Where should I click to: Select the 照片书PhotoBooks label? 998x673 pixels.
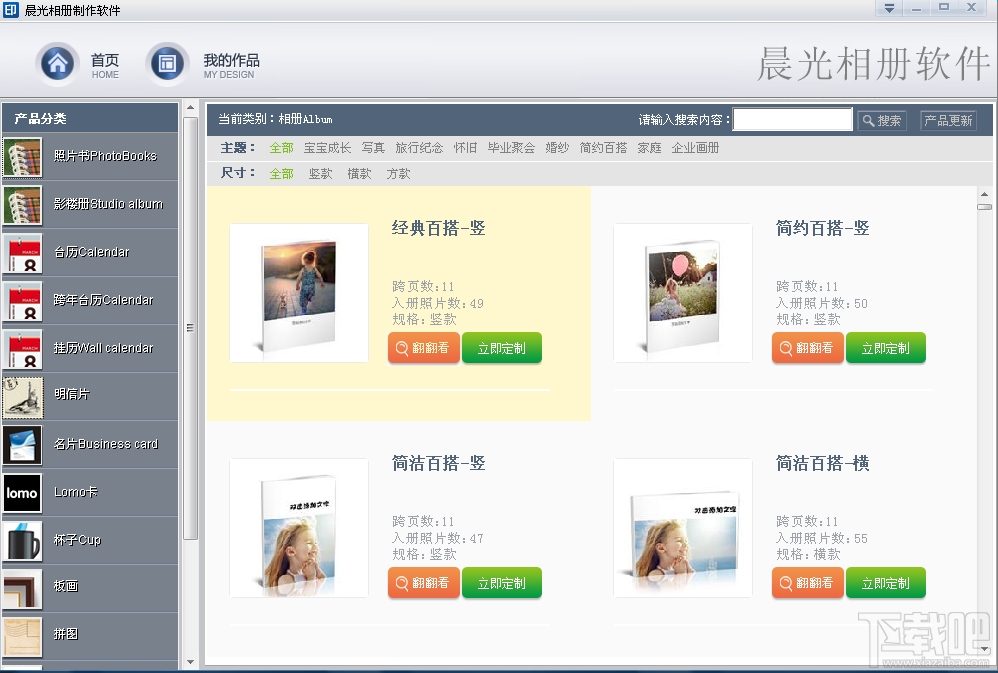point(105,156)
